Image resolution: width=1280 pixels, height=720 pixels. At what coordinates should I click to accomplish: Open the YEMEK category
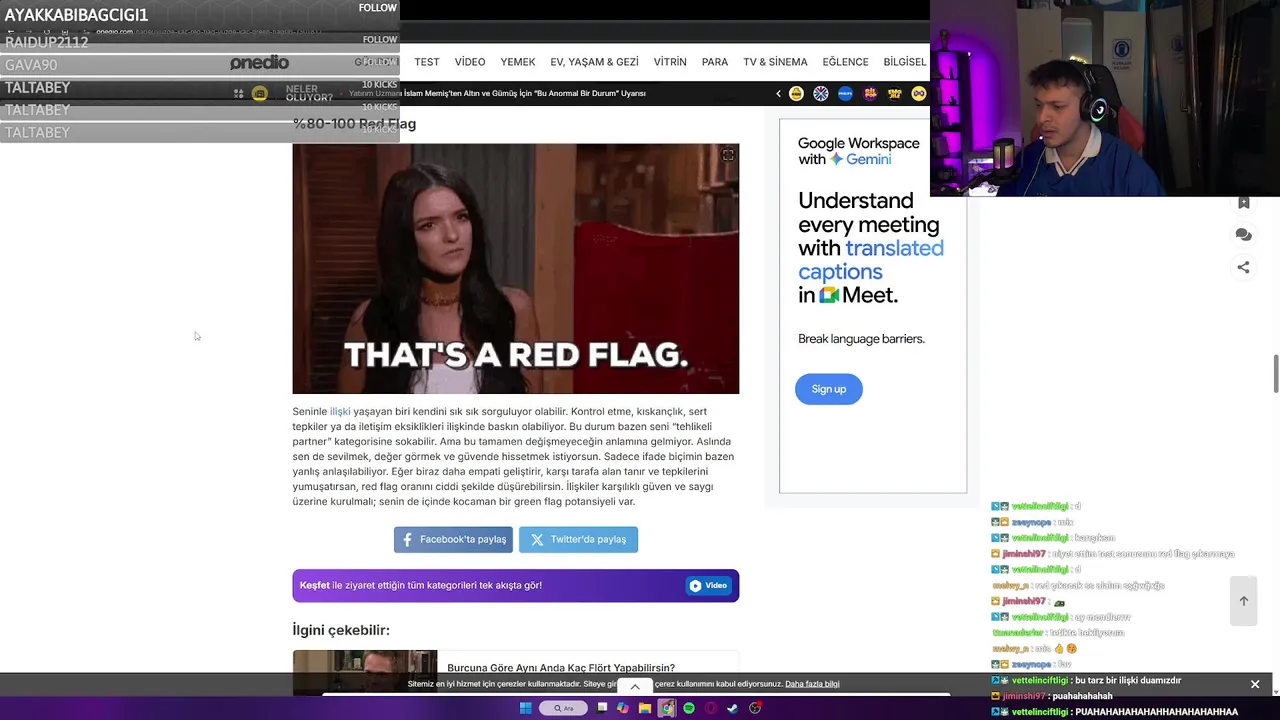pos(518,62)
